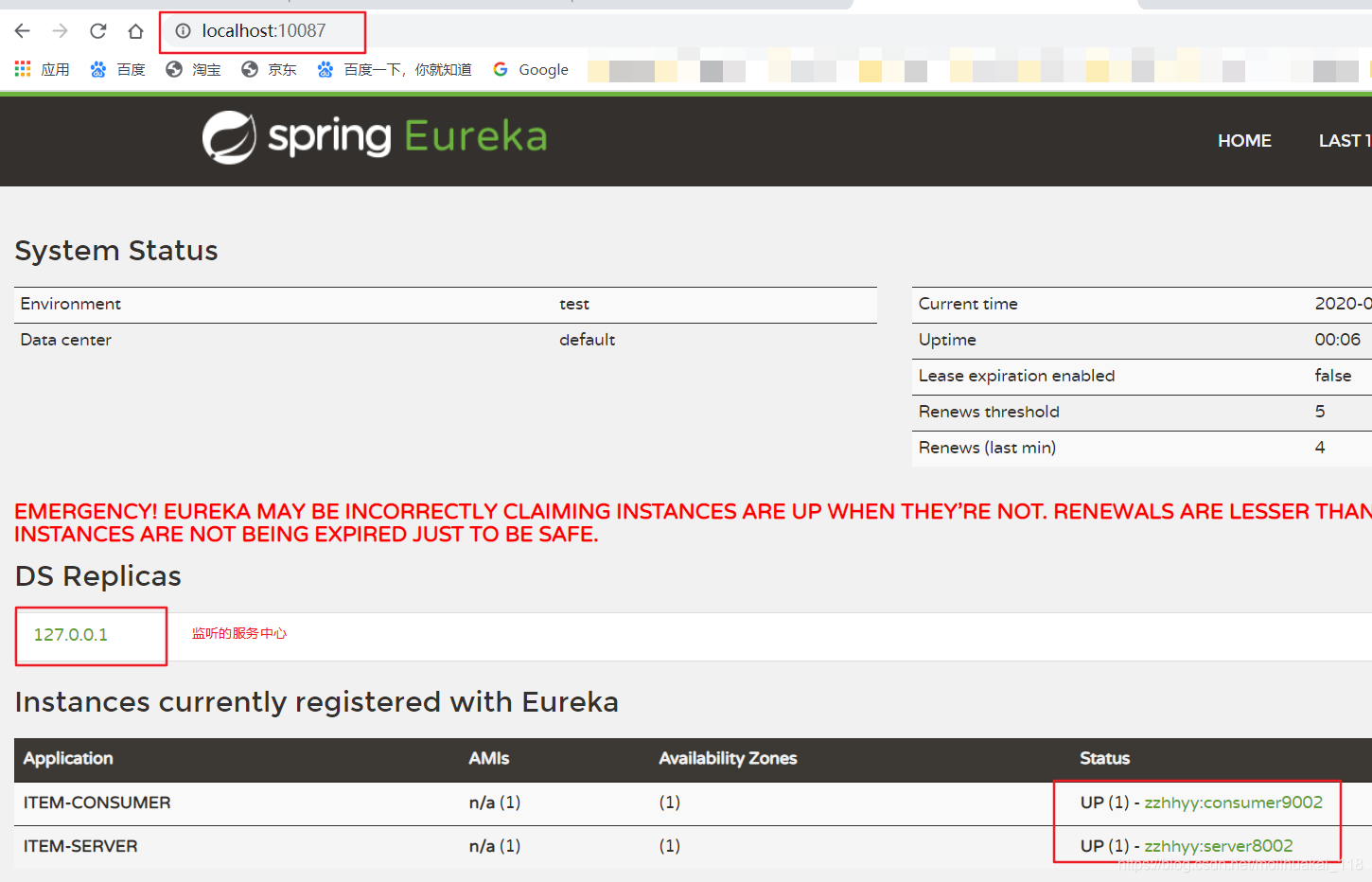
Task: Reload the page with the refresh icon
Action: click(x=98, y=31)
